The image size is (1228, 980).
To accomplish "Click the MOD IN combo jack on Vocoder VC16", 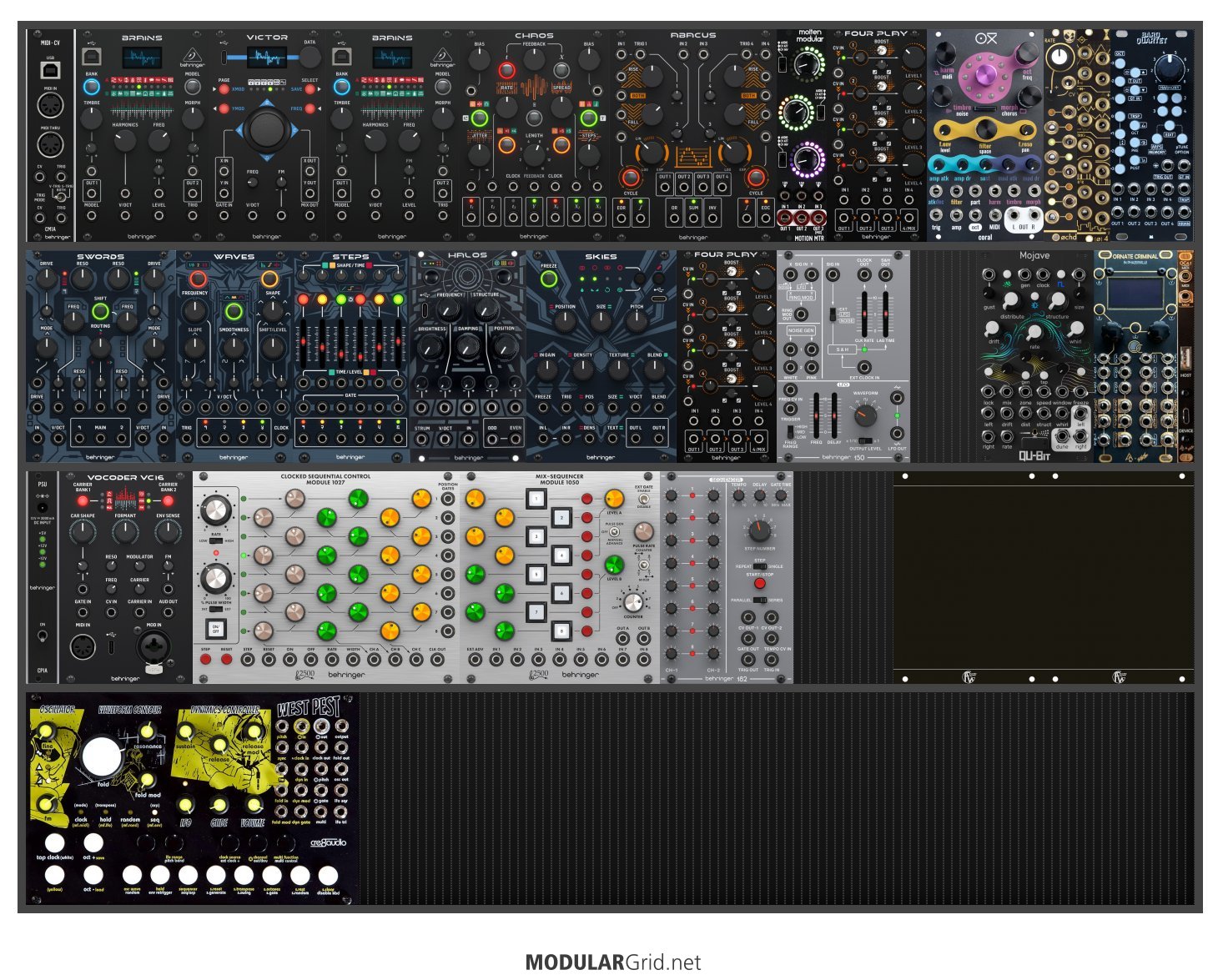I will [153, 646].
